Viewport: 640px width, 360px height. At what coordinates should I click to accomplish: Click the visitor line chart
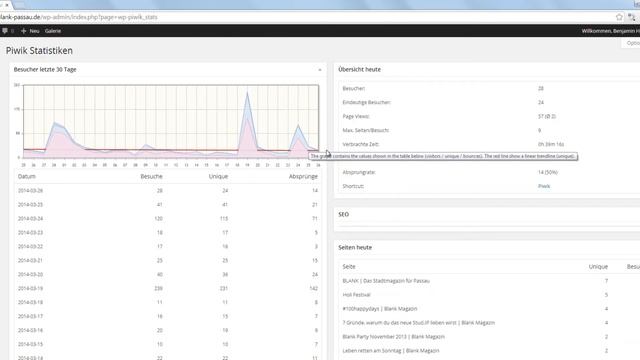[x=171, y=121]
